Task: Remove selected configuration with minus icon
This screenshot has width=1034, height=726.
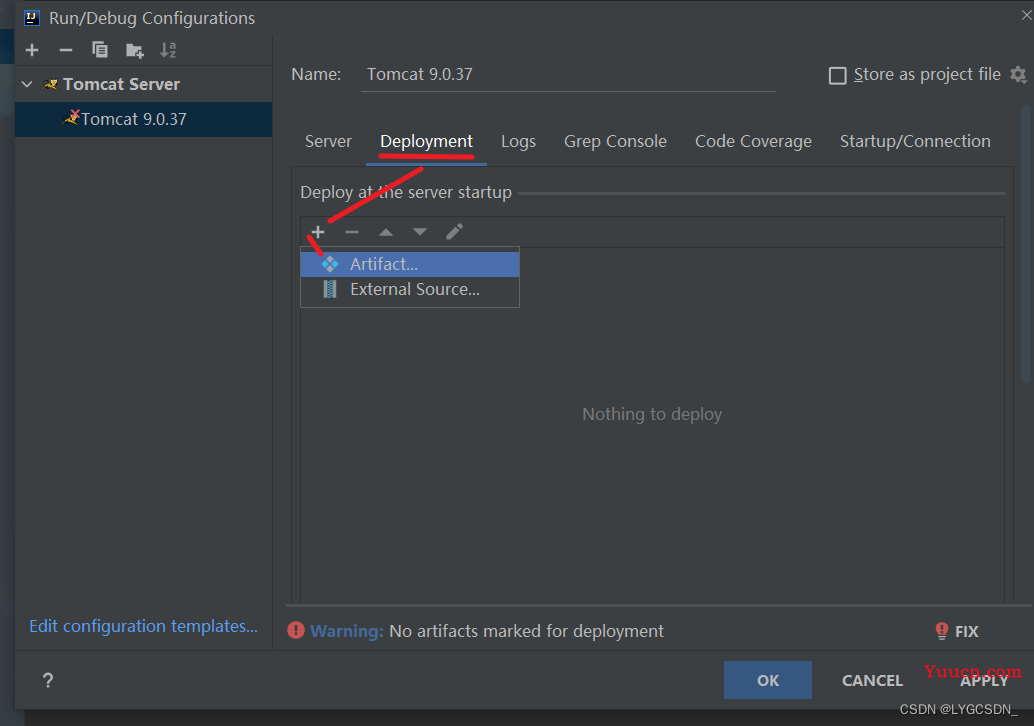Action: 65,50
